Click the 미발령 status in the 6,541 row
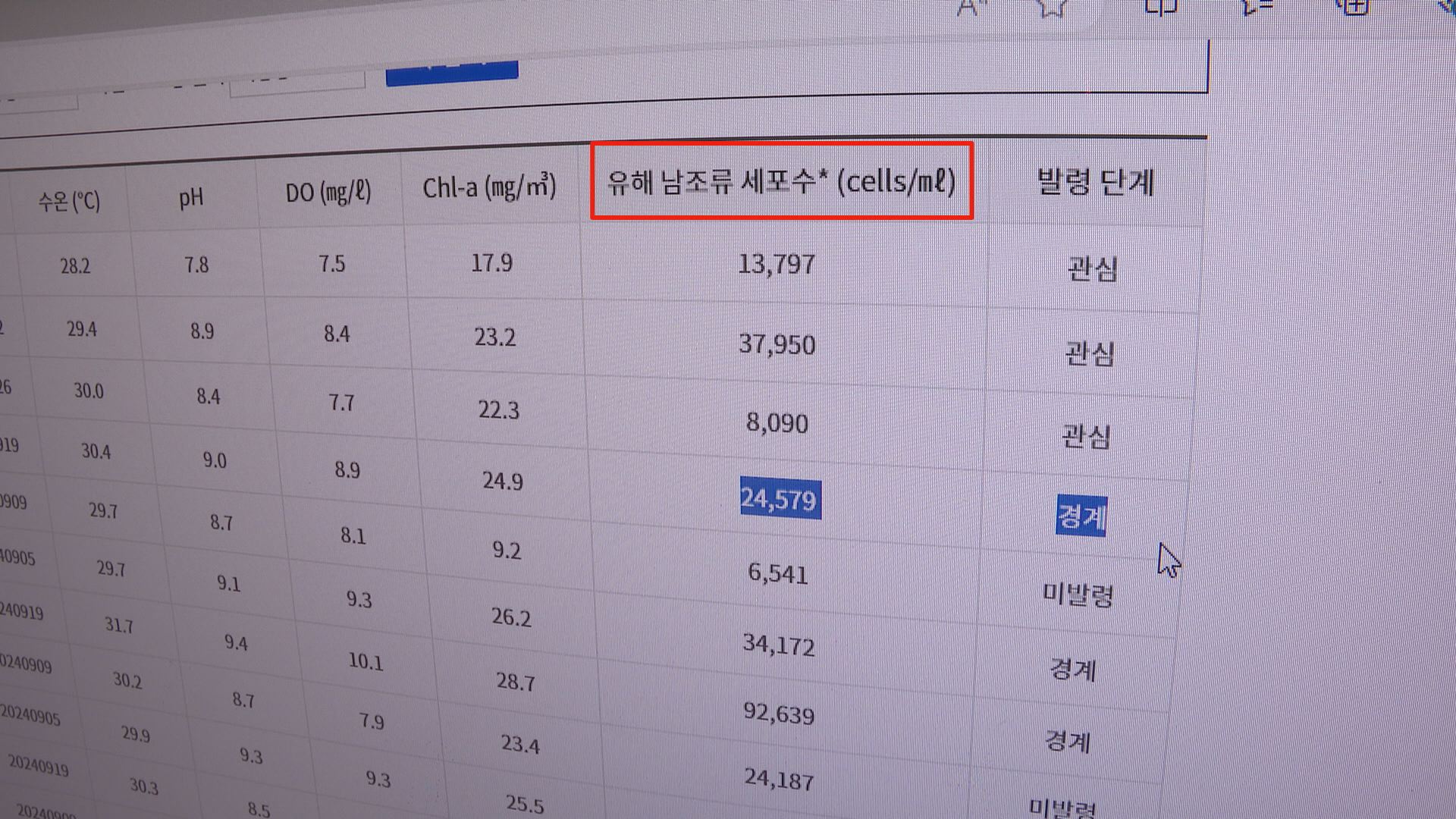 tap(1078, 594)
